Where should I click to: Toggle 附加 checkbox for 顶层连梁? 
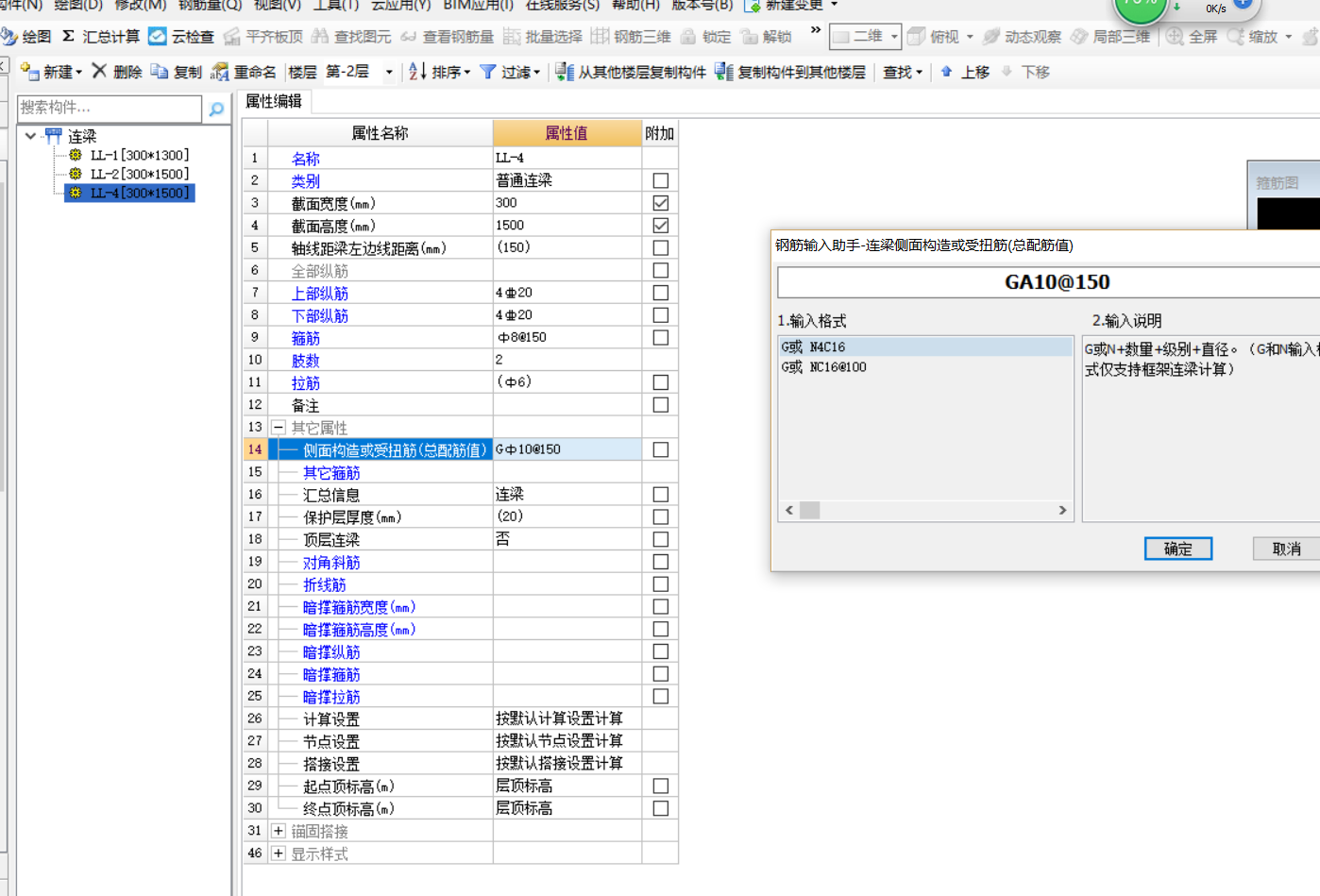pos(661,539)
